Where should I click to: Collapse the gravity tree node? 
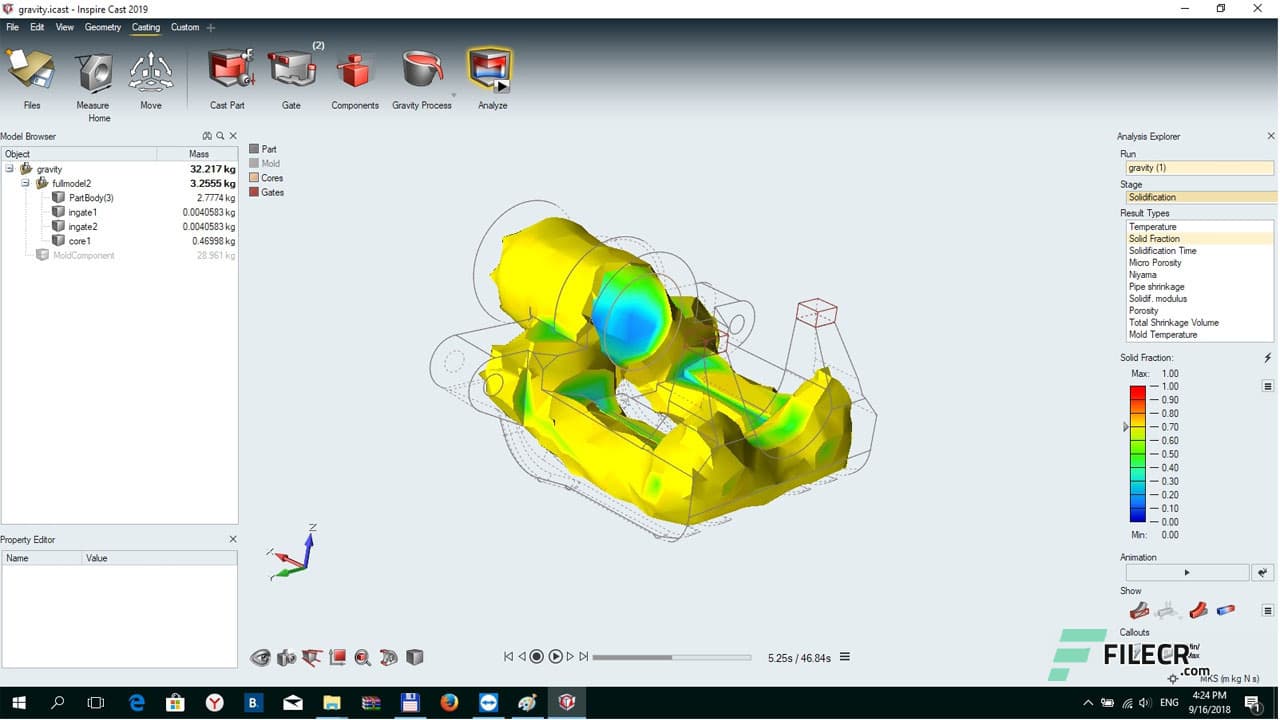pos(9,169)
